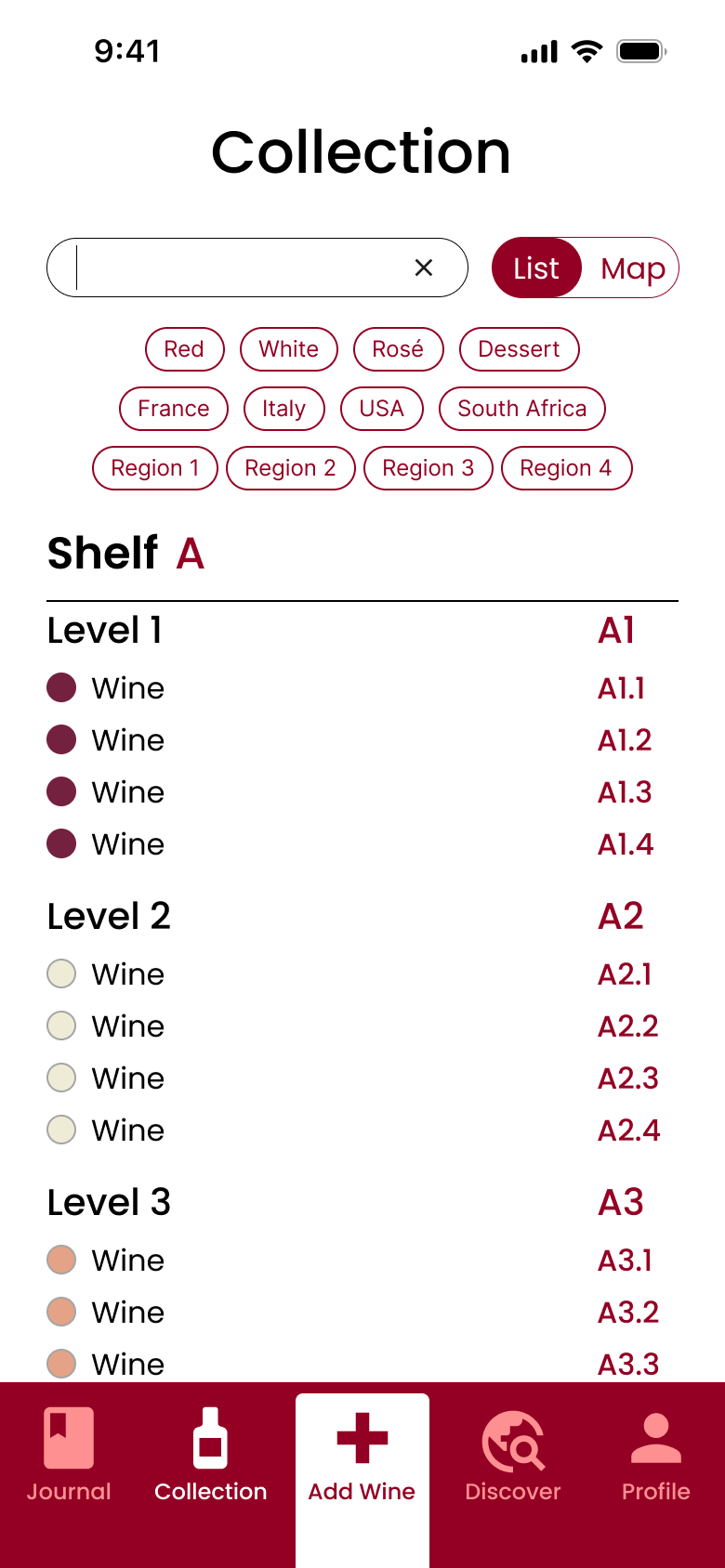Open the Level 2 section header
The image size is (725, 1568).
tap(109, 916)
